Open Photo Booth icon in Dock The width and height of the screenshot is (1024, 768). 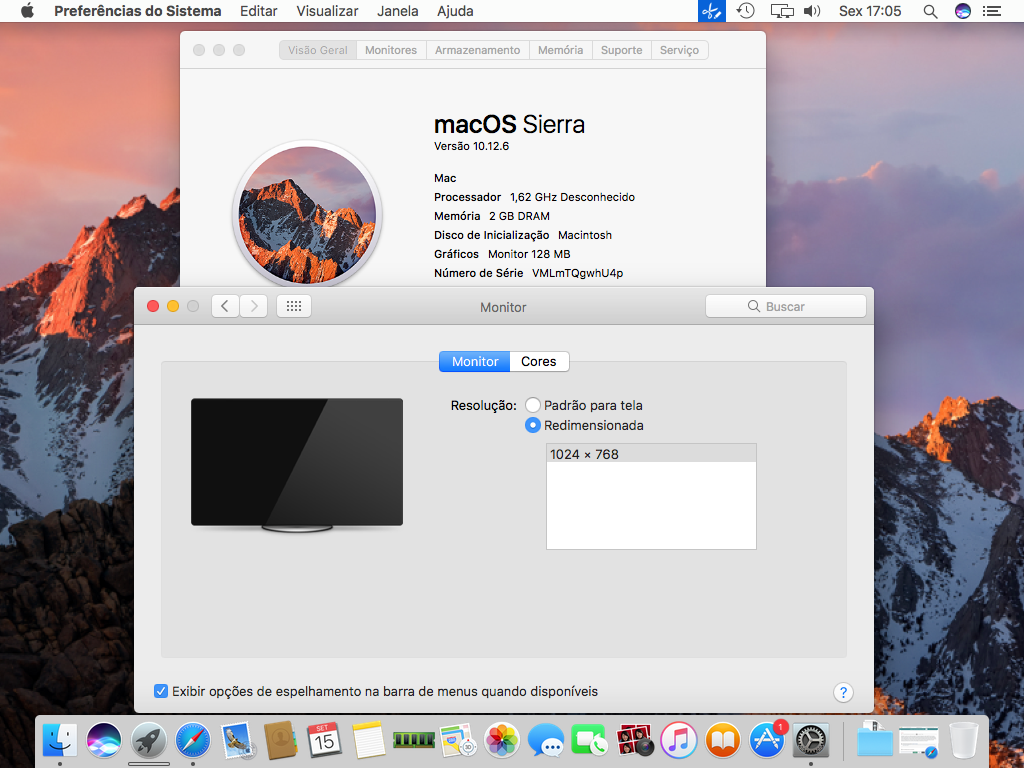click(634, 741)
